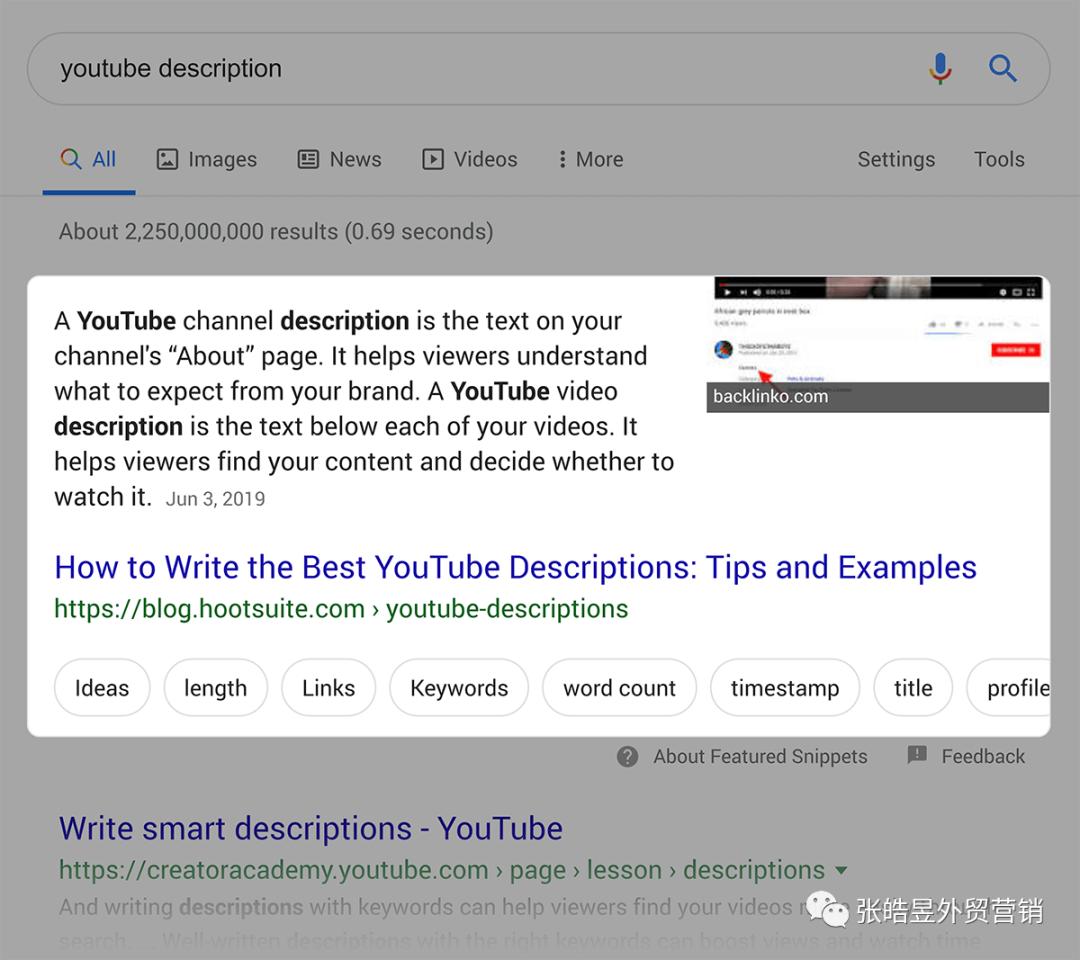This screenshot has height=960, width=1080.
Task: Click the Videos tab icon
Action: [x=432, y=158]
